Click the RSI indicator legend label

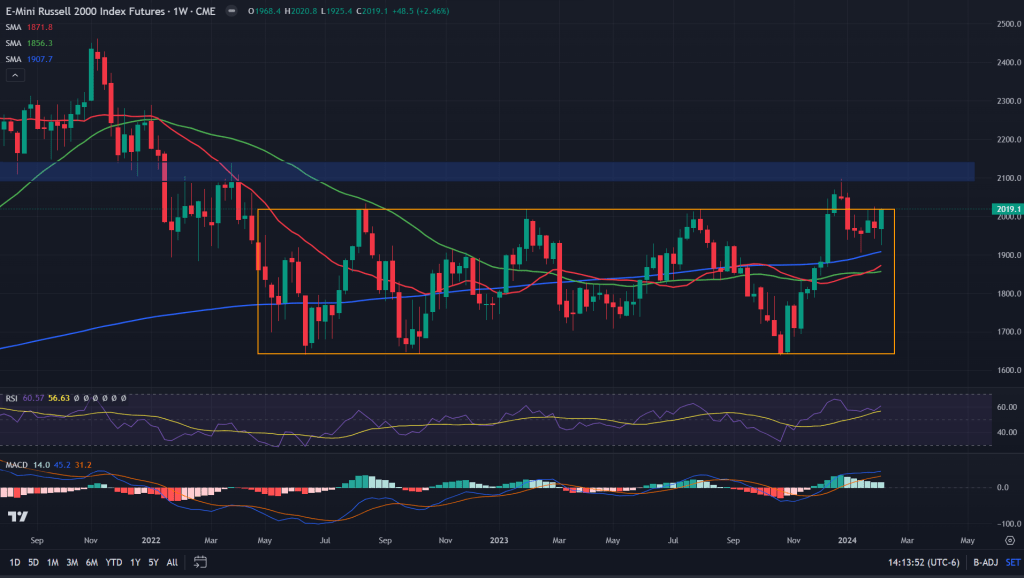tap(10, 397)
